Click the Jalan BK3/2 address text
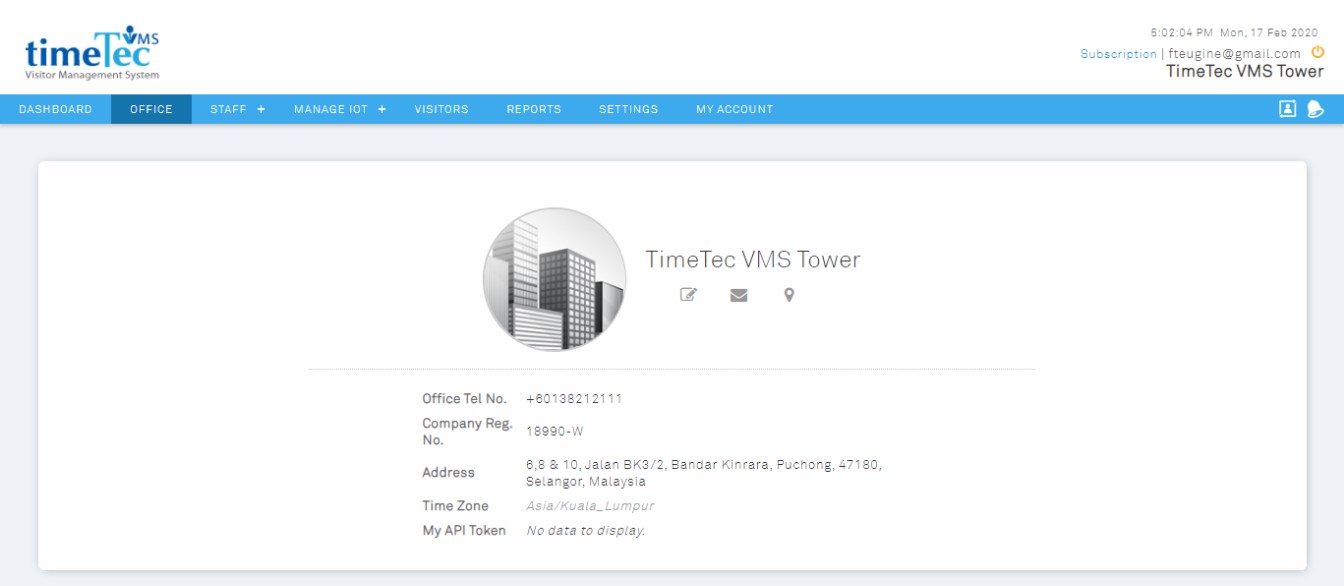 pyautogui.click(x=704, y=473)
